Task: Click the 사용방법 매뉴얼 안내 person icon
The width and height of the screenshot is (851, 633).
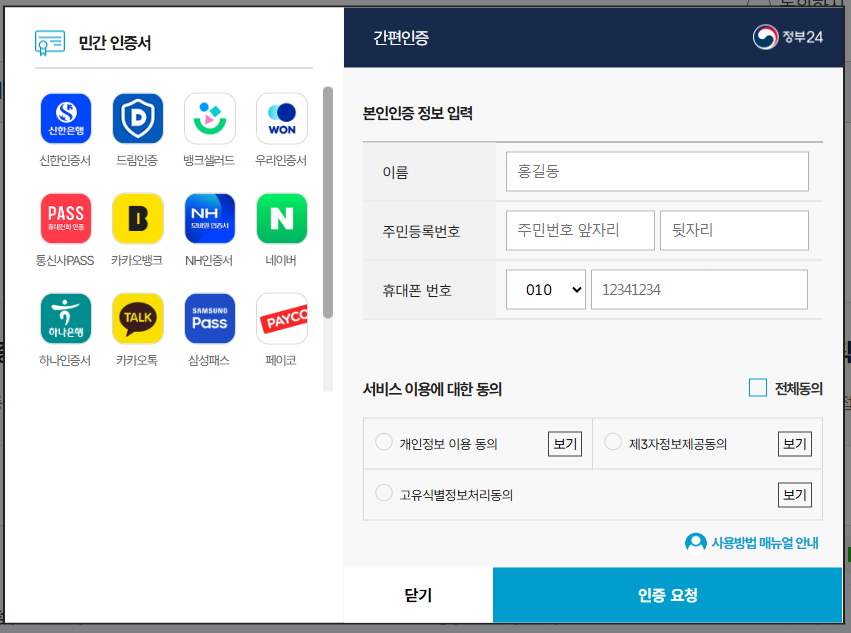Action: (696, 542)
